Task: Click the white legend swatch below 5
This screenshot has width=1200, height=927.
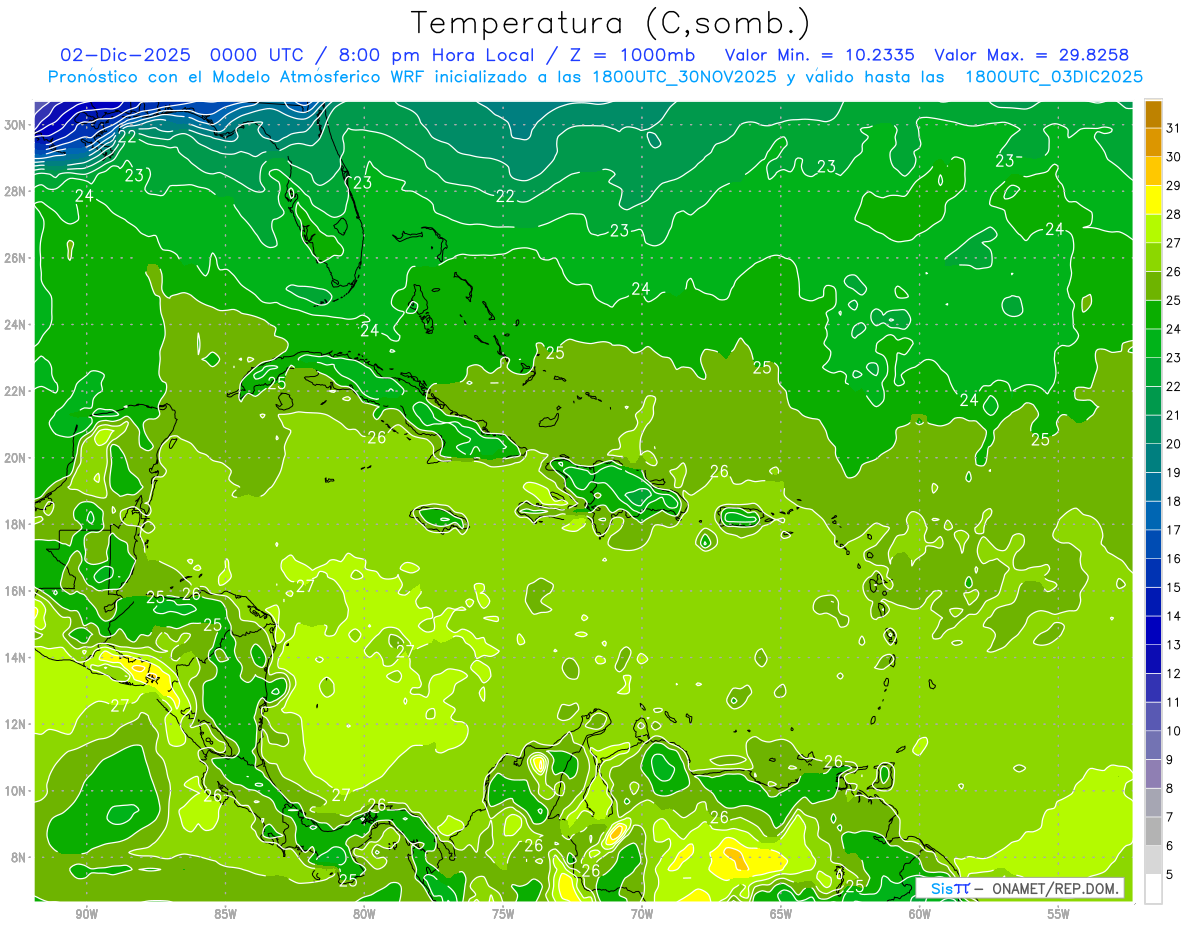Action: point(1153,889)
